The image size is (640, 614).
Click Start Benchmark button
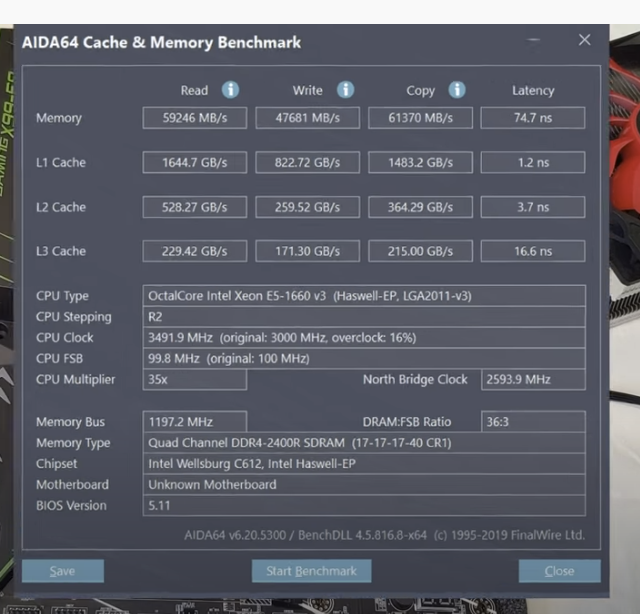pos(311,571)
